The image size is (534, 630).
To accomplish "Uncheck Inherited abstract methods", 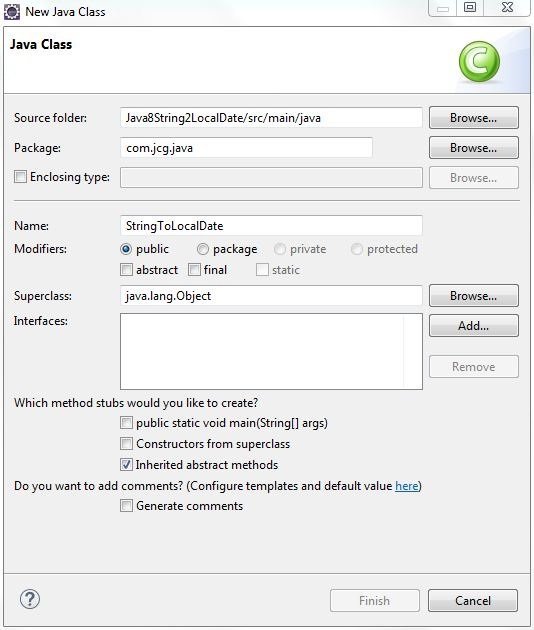I will [126, 464].
